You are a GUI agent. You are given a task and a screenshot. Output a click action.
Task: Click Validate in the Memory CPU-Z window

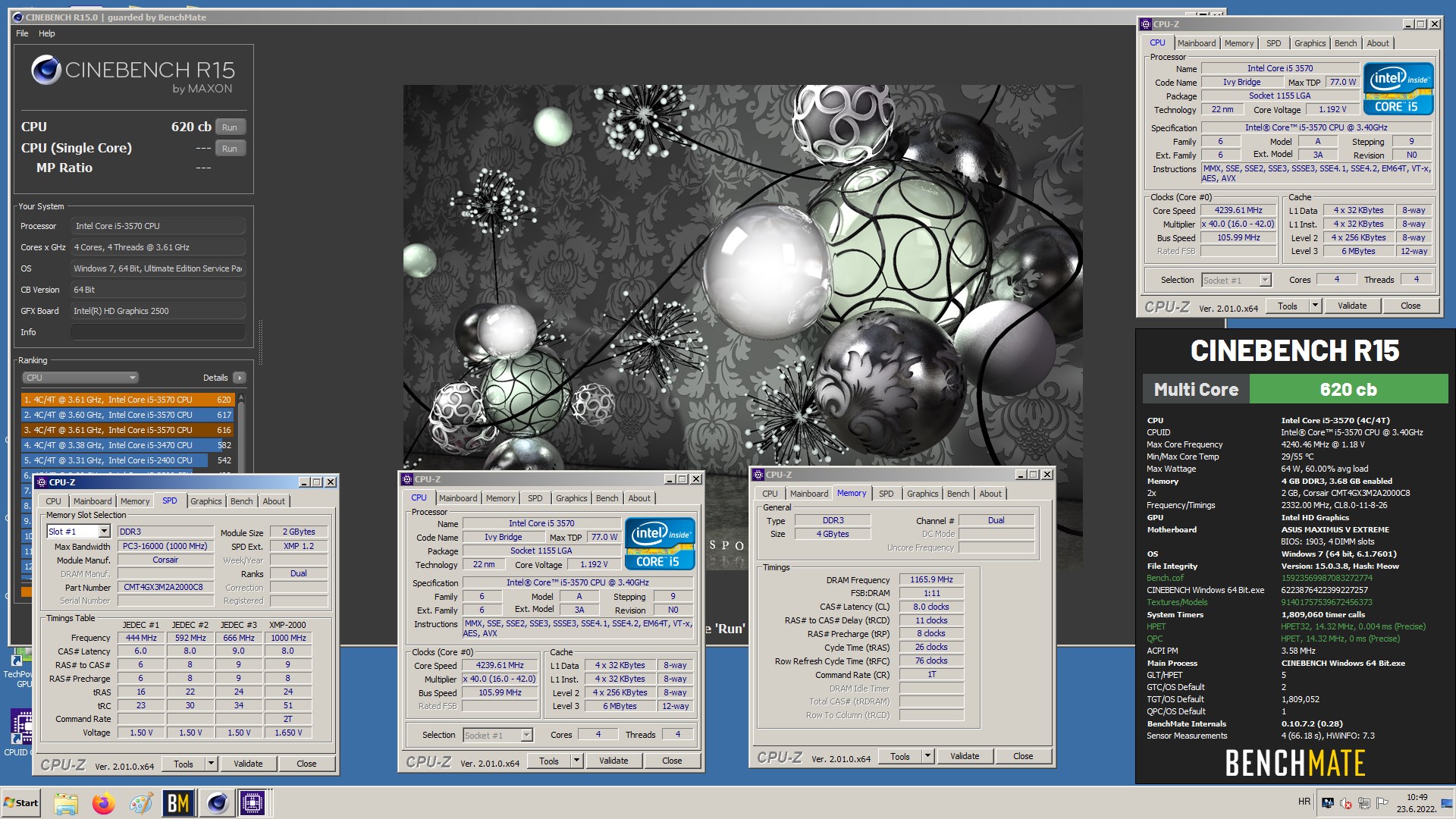(965, 756)
